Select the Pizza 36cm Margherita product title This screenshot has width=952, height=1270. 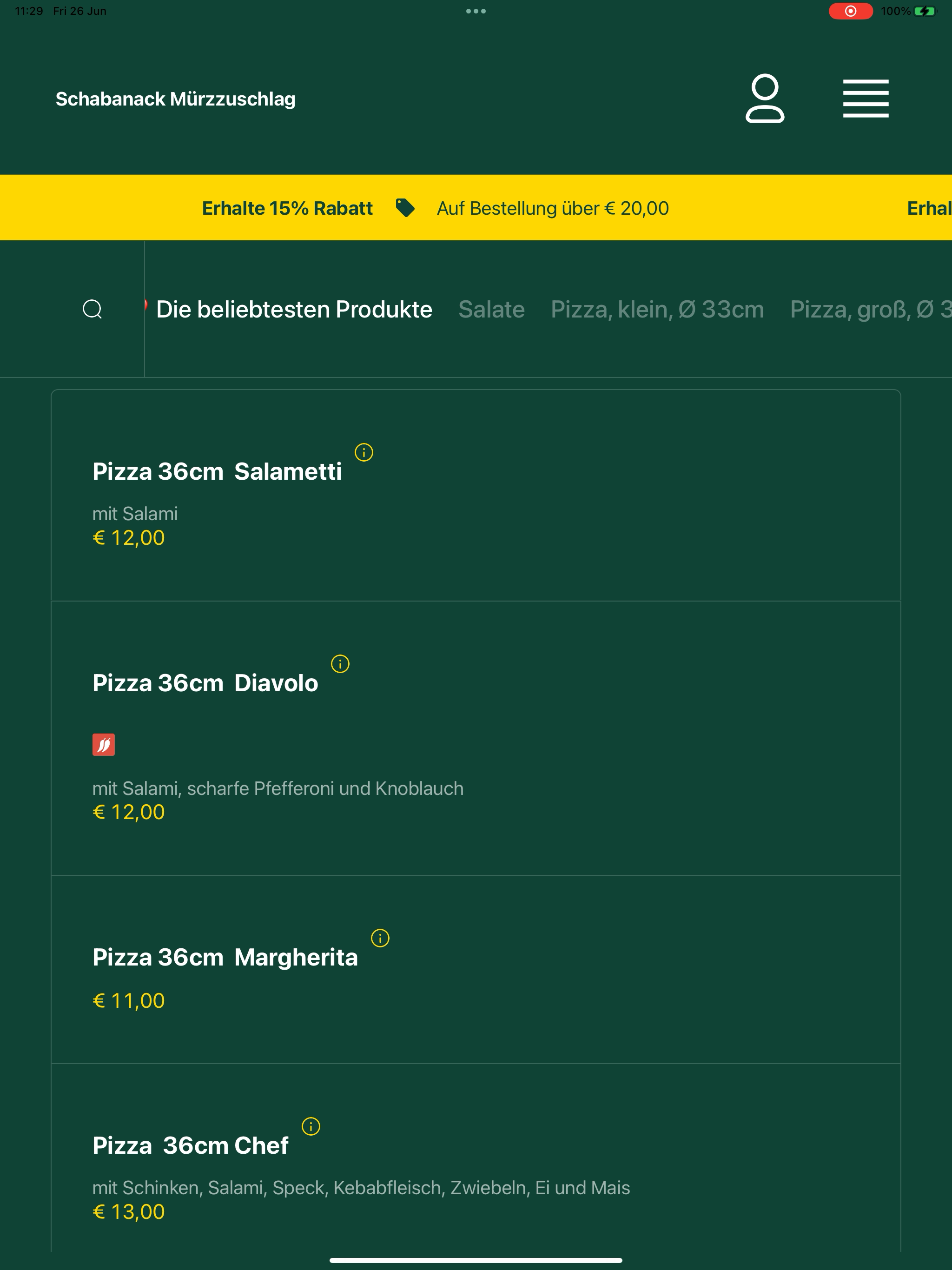tap(225, 958)
